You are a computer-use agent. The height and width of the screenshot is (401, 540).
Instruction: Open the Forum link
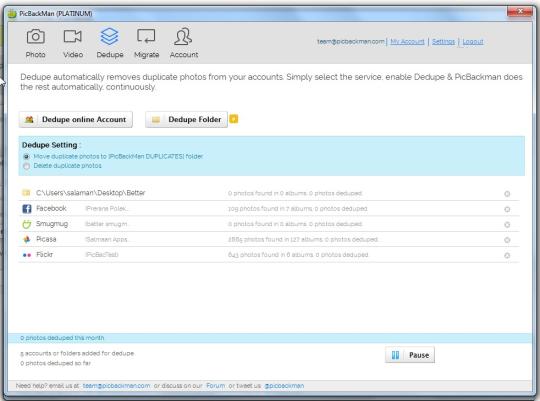pyautogui.click(x=216, y=385)
